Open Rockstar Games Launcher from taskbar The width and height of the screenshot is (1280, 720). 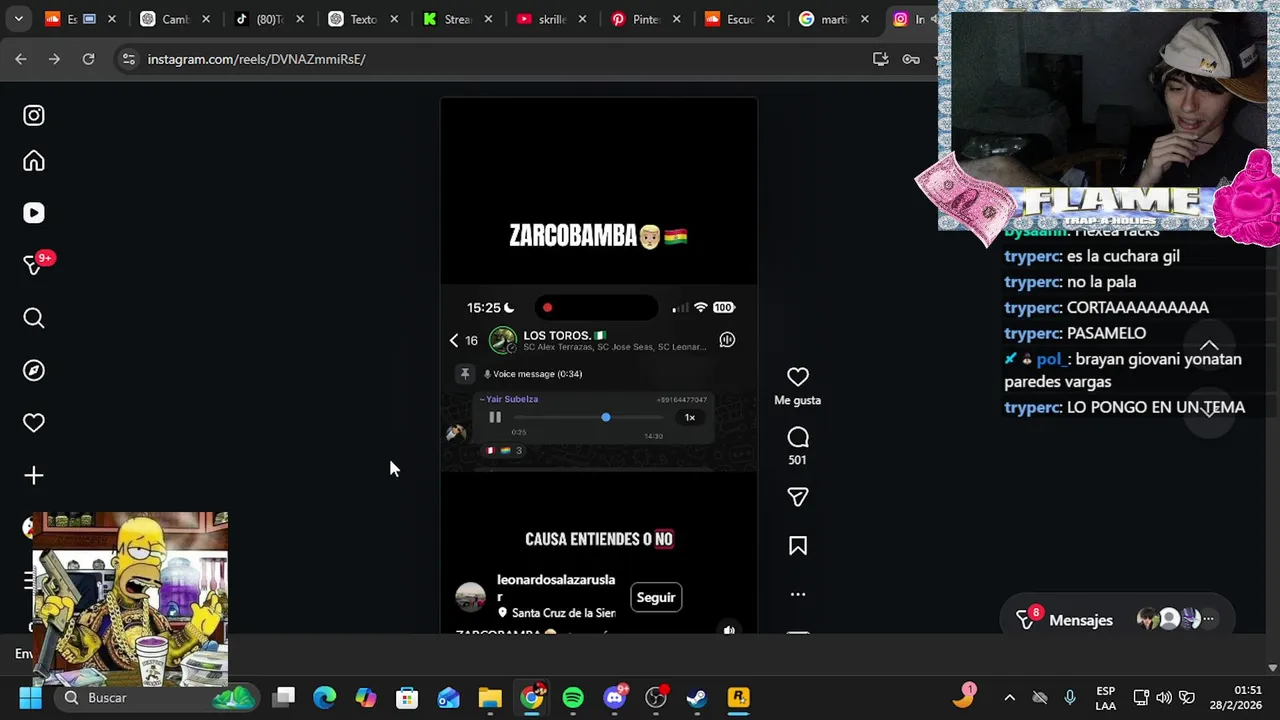tap(738, 697)
